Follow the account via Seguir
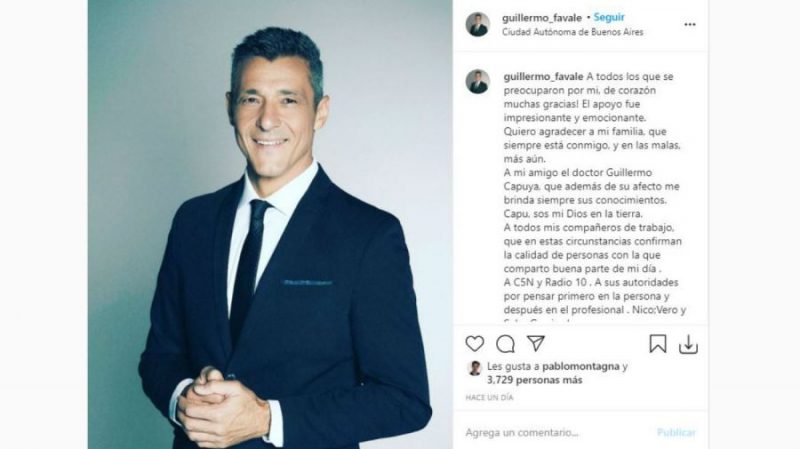The width and height of the screenshot is (800, 449). pos(609,17)
